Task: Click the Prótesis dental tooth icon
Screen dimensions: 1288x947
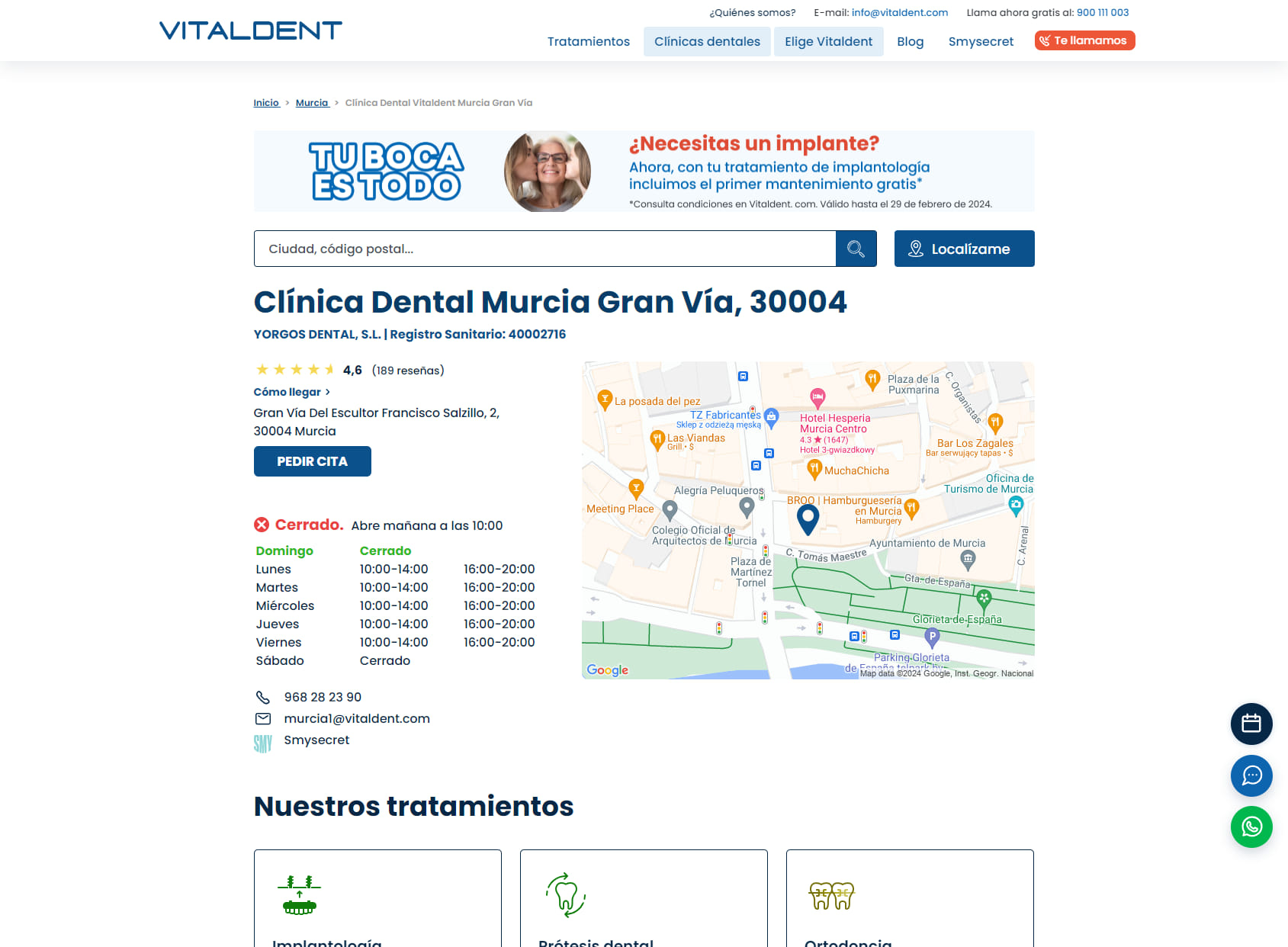Action: click(566, 895)
